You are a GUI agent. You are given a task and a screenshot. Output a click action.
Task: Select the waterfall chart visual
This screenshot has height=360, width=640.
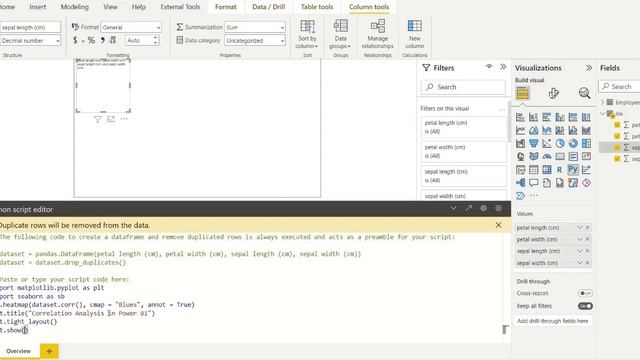point(520,144)
